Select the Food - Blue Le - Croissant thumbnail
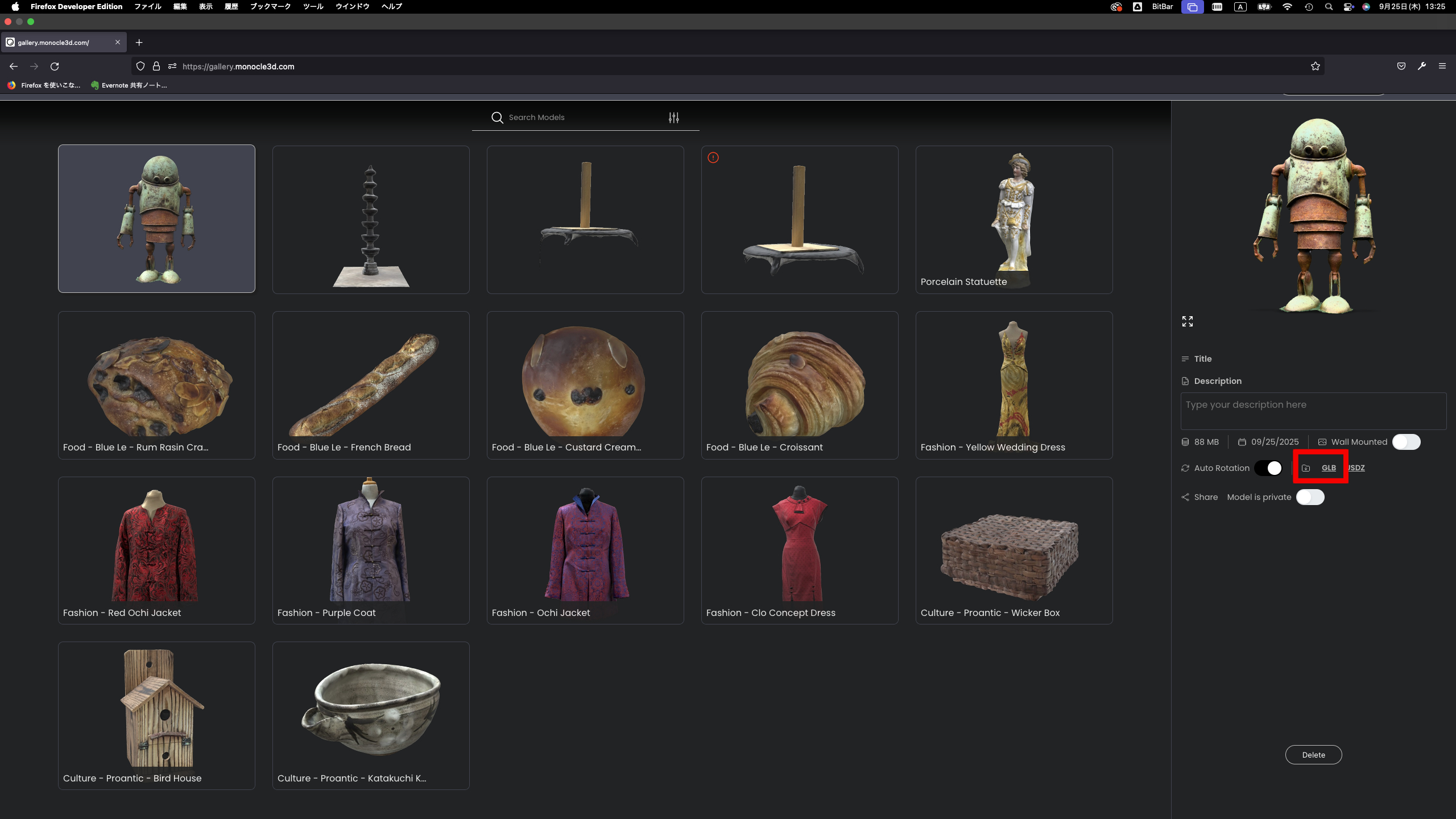This screenshot has height=819, width=1456. (799, 385)
